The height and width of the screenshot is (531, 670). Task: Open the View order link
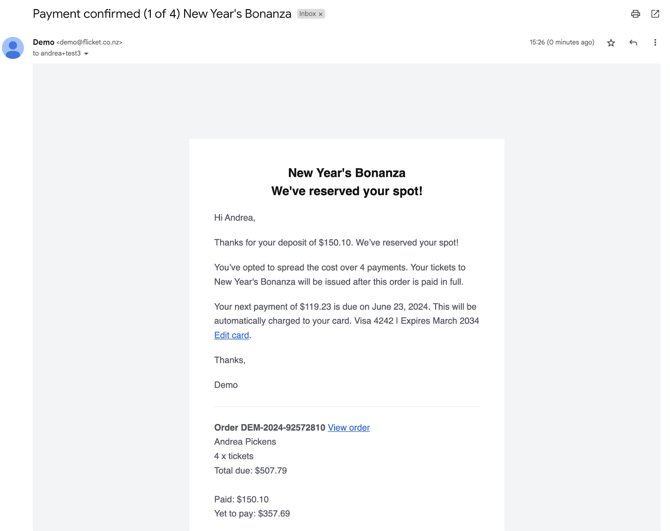tap(349, 428)
